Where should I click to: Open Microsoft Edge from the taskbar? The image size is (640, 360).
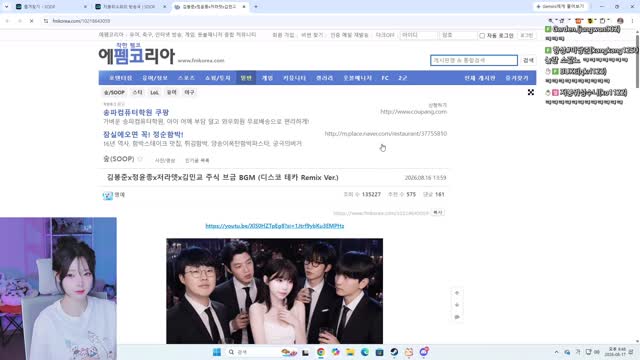(364, 352)
